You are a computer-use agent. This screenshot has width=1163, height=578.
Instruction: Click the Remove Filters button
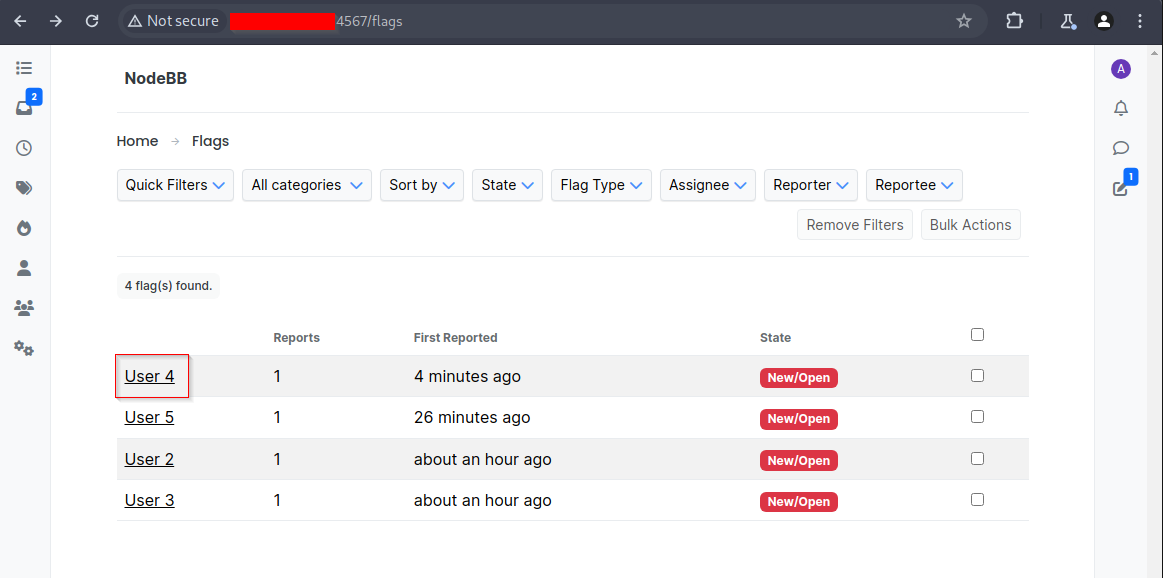click(x=854, y=225)
